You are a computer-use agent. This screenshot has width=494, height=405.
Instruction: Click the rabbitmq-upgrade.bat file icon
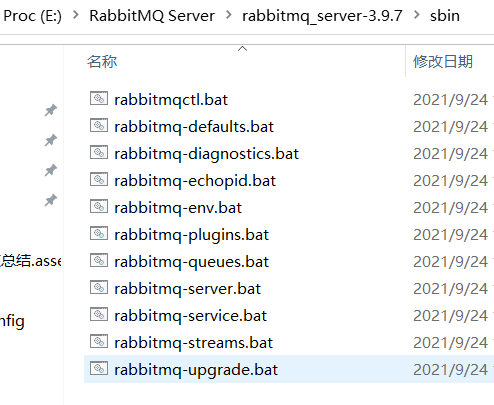(x=99, y=369)
